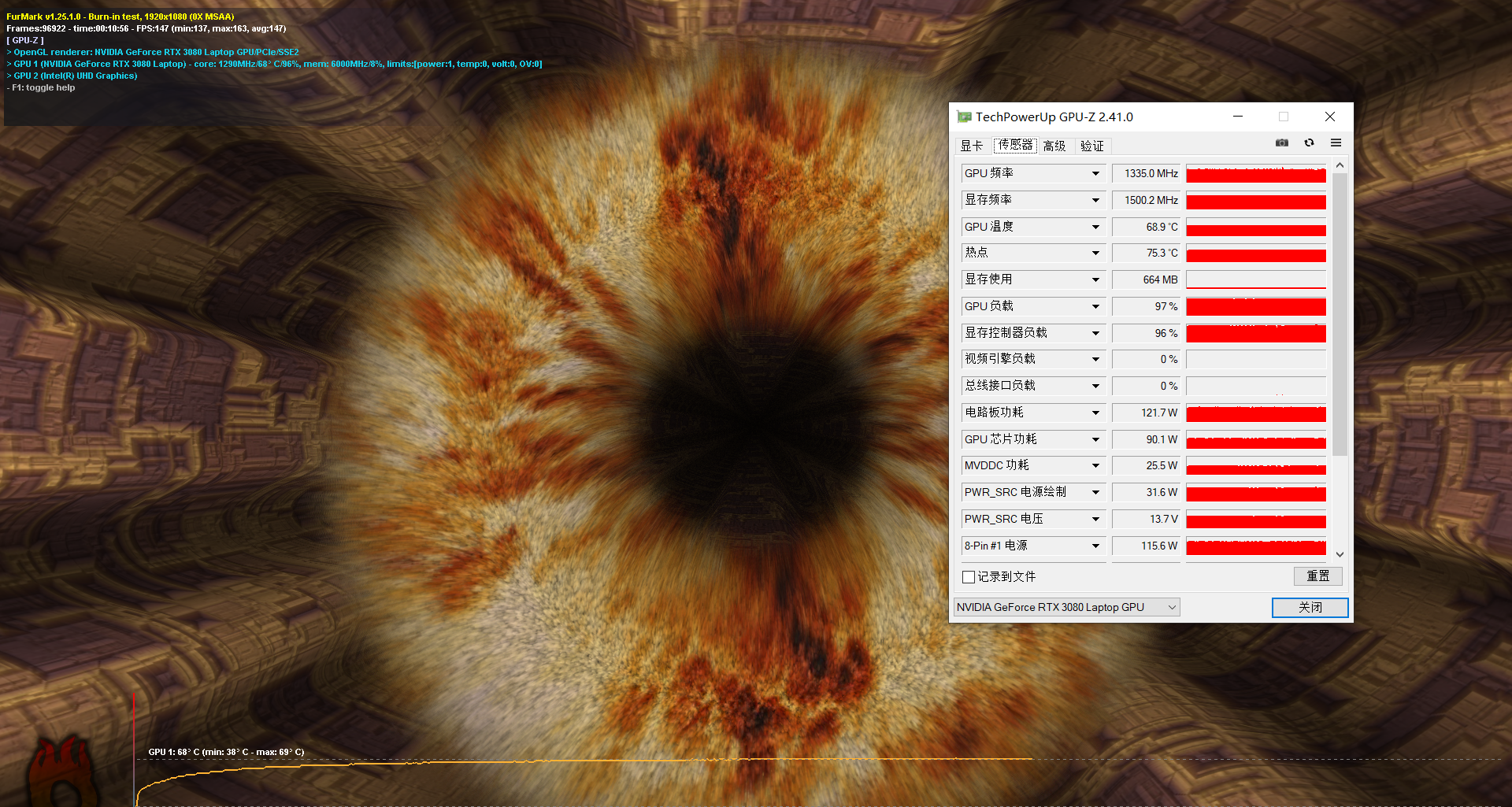Click the 热点 red history graph
The height and width of the screenshot is (807, 1512).
(x=1256, y=253)
